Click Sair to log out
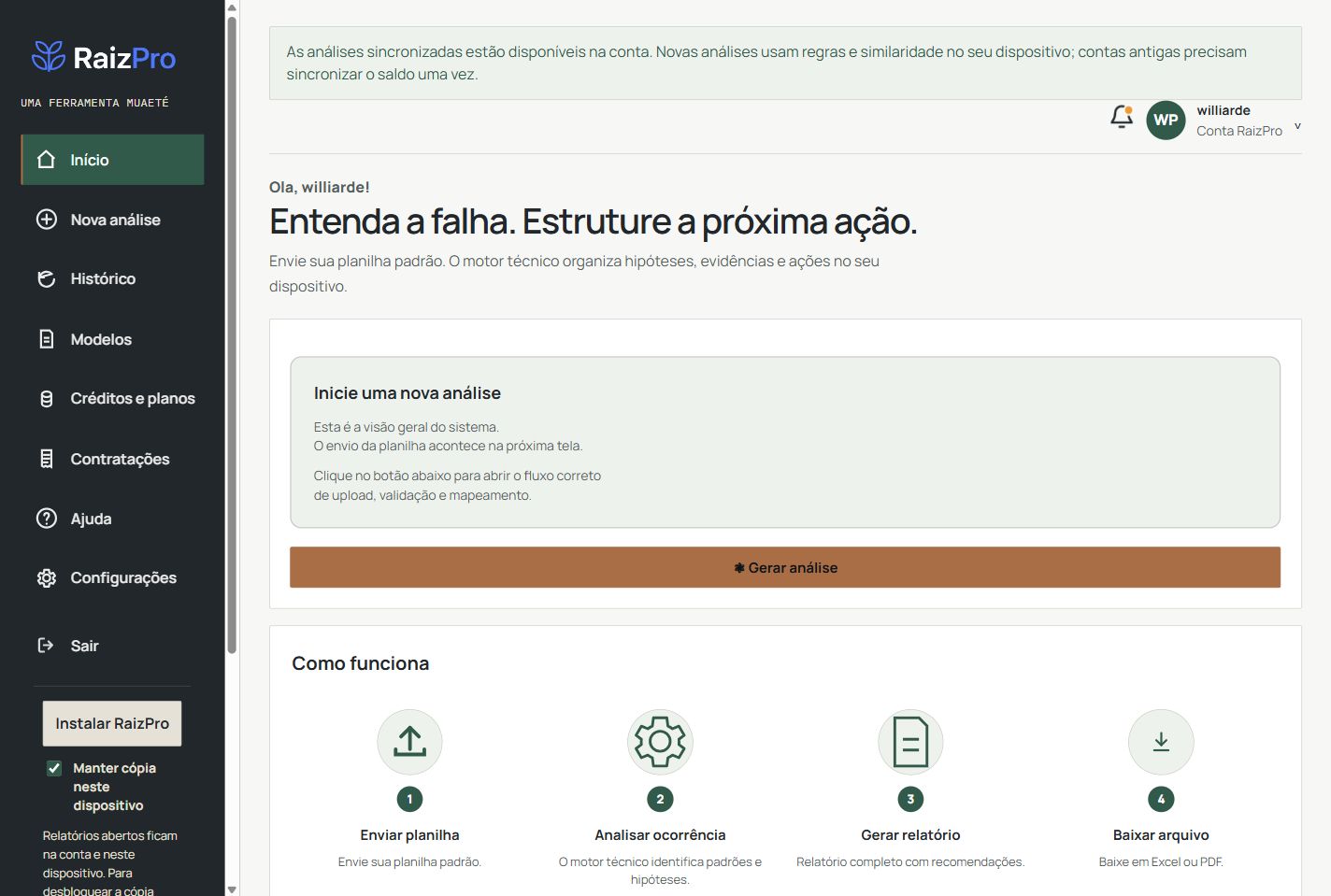 pos(113,646)
